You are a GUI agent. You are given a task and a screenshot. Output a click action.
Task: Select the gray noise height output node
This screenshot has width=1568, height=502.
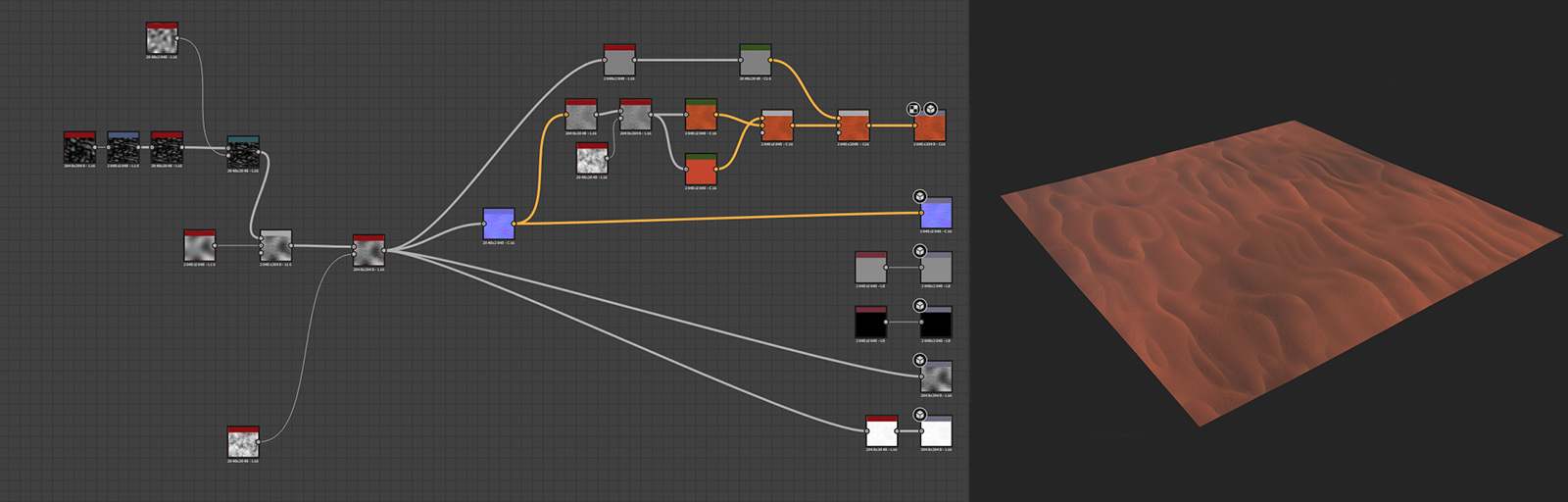point(936,376)
